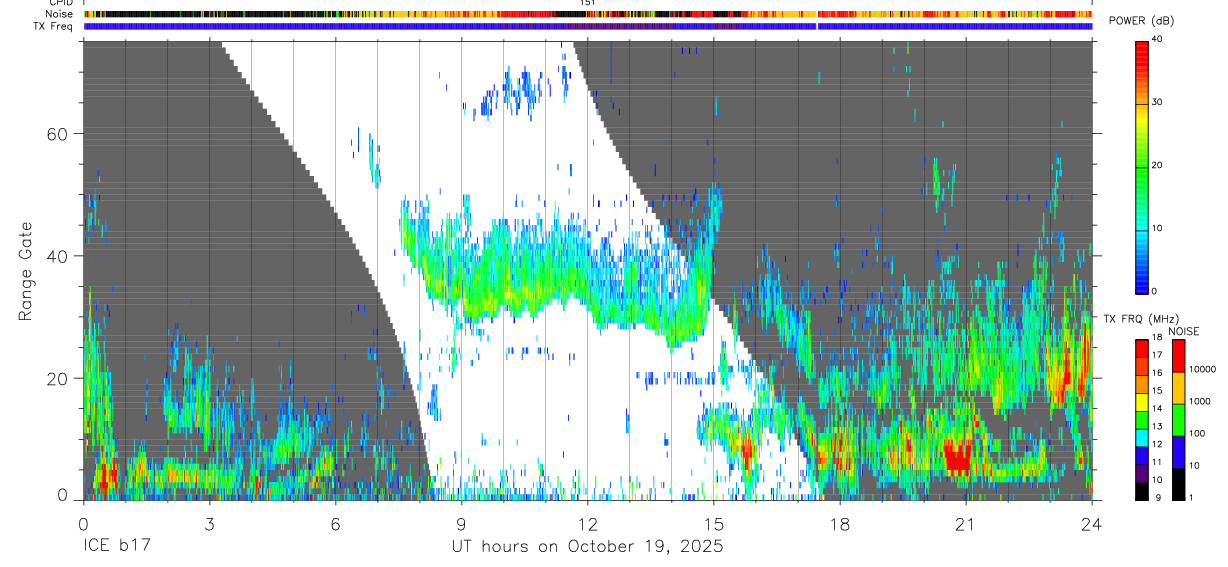The height and width of the screenshot is (567, 1228).
Task: Click the '13' label on the TX FRQ legend
Action: [x=1158, y=426]
